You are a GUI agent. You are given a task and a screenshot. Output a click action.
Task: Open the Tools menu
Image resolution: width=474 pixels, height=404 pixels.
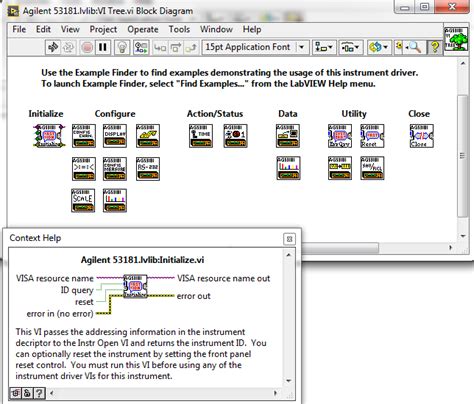click(x=179, y=29)
